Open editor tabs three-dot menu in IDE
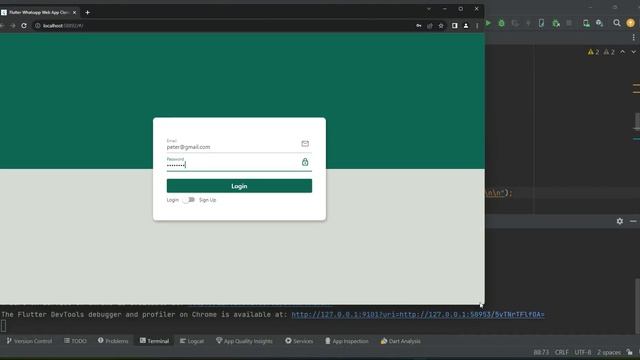640x360 pixels. (x=633, y=38)
